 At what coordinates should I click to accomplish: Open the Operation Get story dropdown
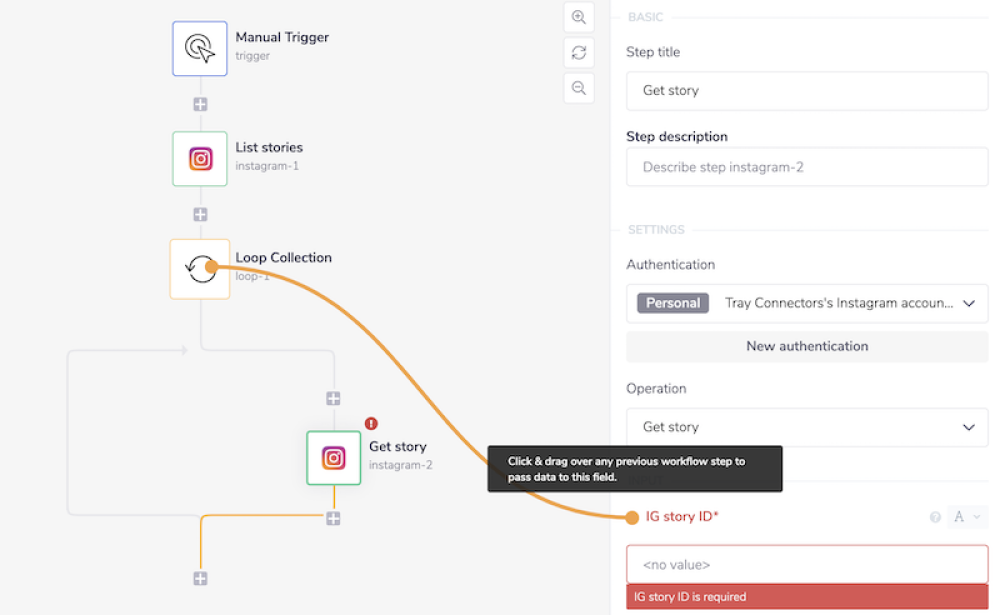[x=807, y=427]
